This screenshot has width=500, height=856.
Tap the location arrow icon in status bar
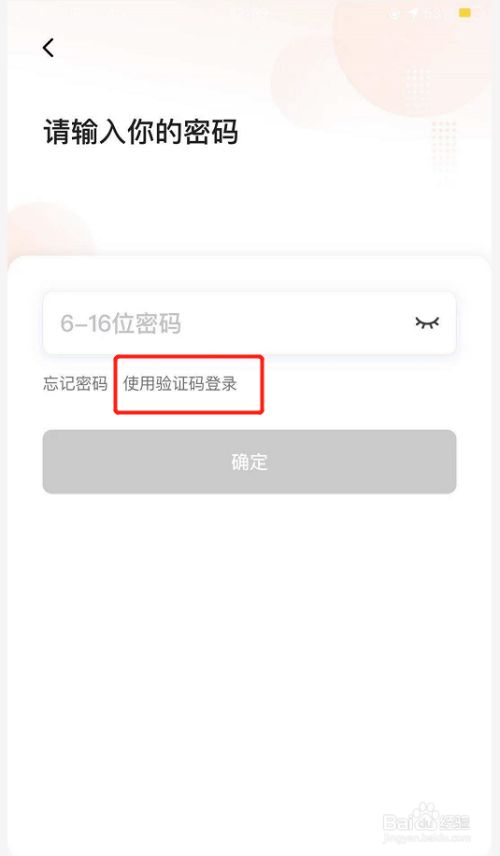click(x=413, y=15)
